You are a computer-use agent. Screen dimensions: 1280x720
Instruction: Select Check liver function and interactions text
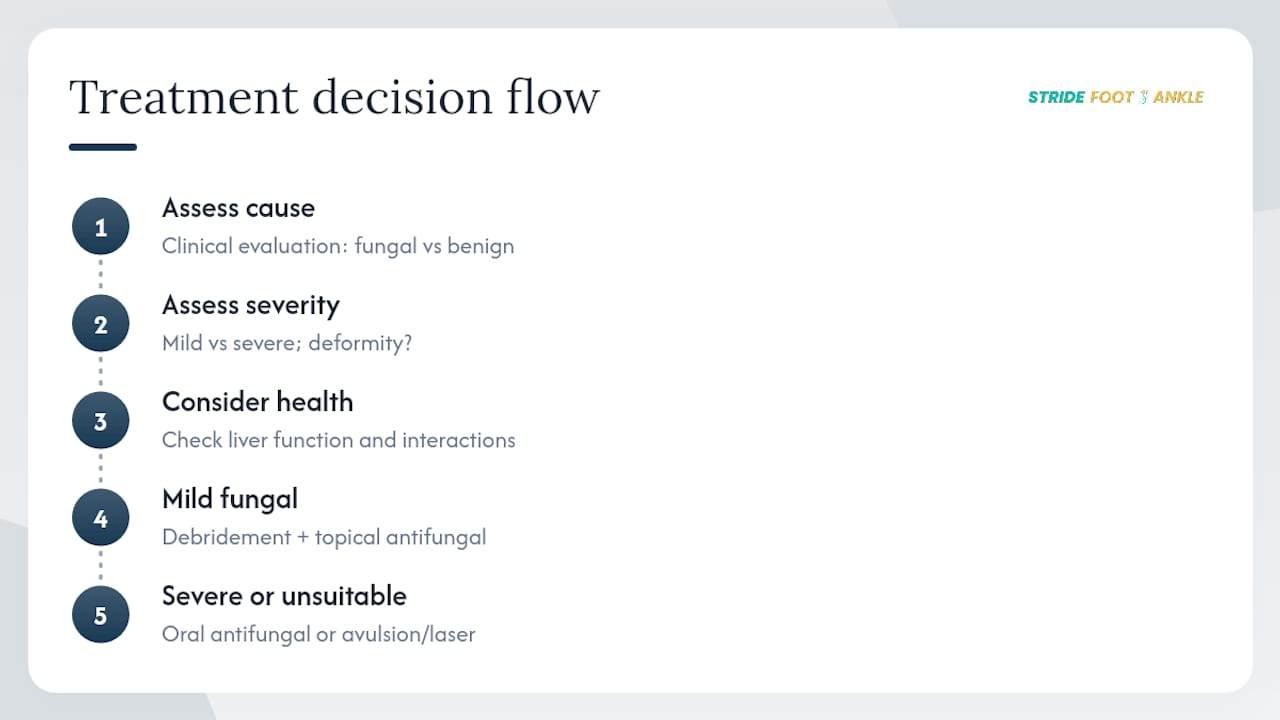click(339, 440)
